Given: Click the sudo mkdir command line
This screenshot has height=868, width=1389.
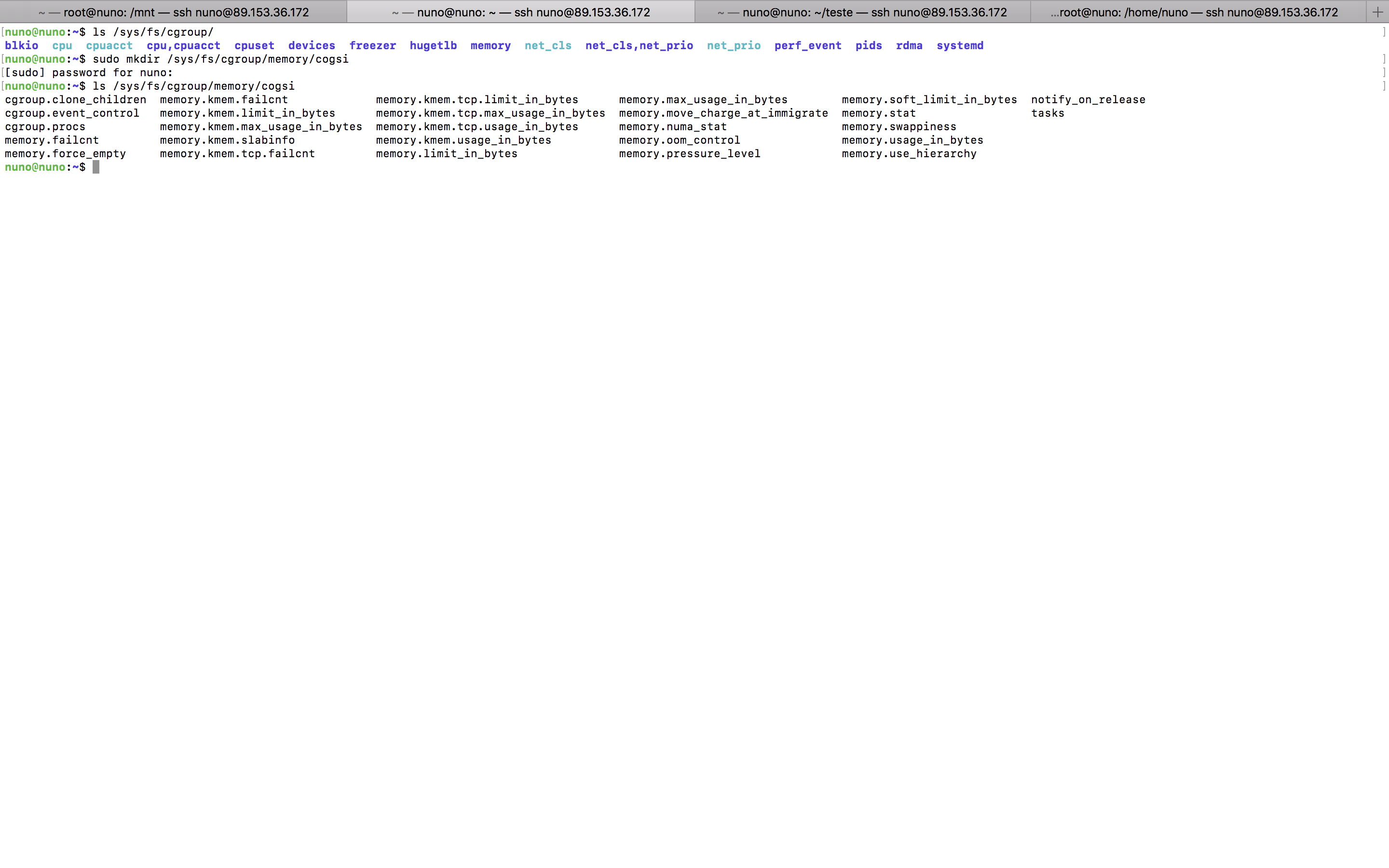Looking at the screenshot, I should pos(221,59).
